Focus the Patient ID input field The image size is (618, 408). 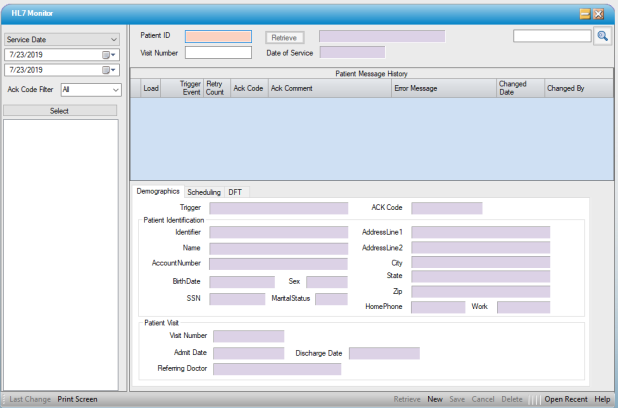tap(218, 37)
